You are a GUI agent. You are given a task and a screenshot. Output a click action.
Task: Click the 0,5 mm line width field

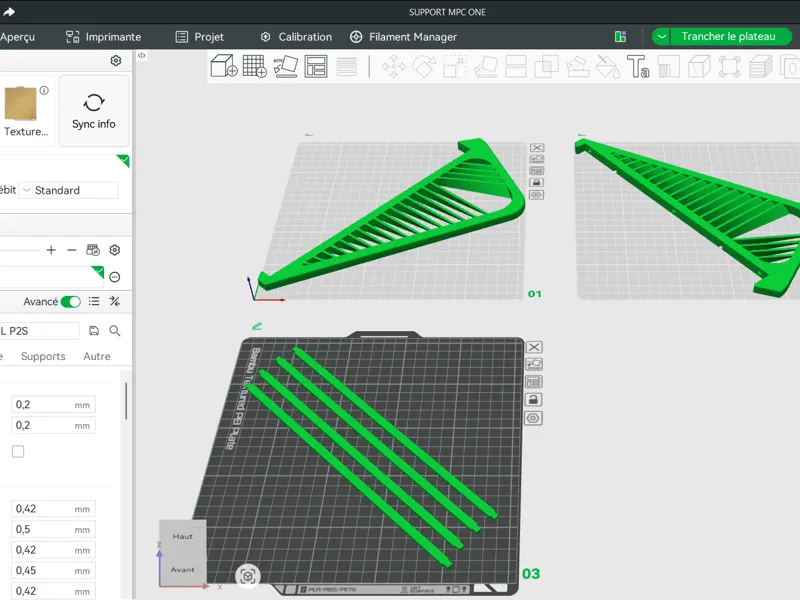[53, 529]
